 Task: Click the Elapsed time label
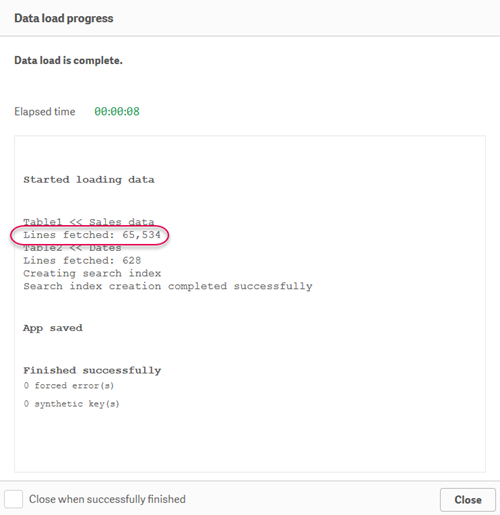pyautogui.click(x=45, y=111)
